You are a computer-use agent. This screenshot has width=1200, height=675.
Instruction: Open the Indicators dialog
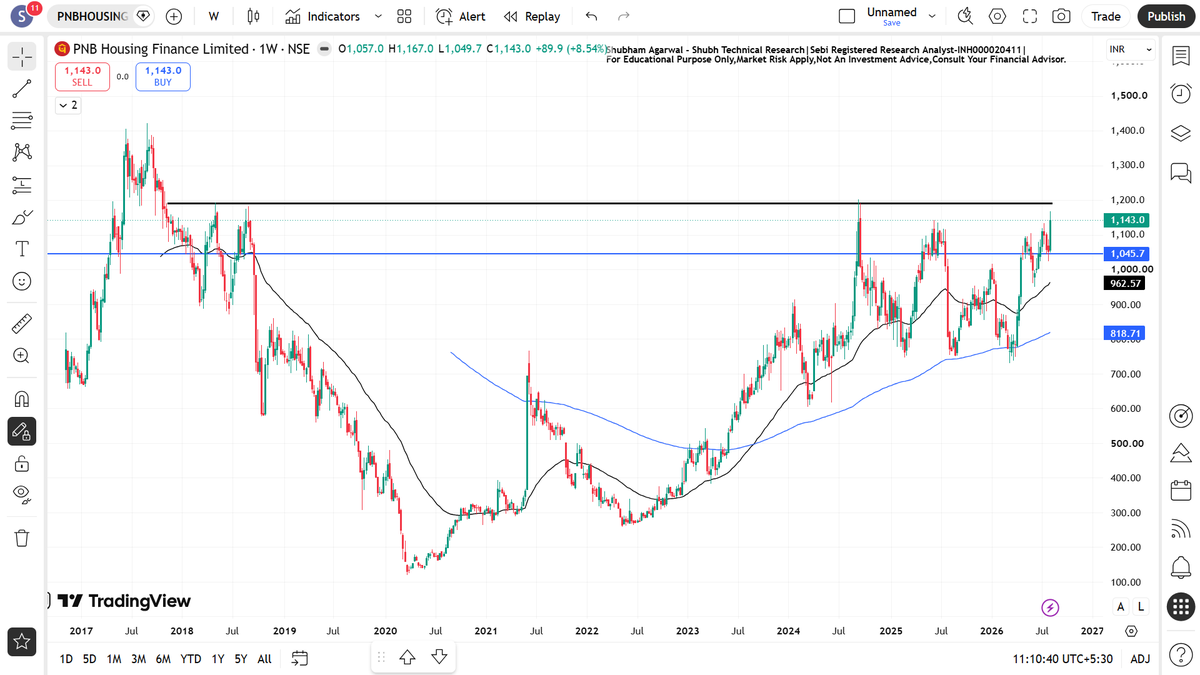[x=322, y=16]
